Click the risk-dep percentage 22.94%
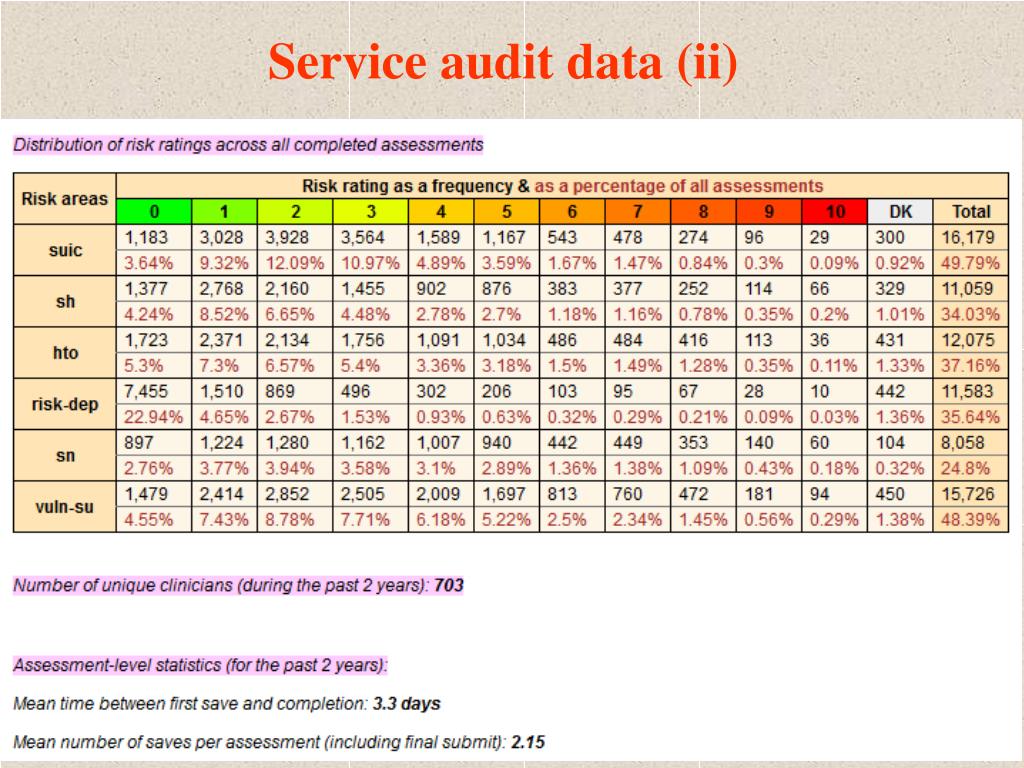1024x768 pixels. [153, 417]
